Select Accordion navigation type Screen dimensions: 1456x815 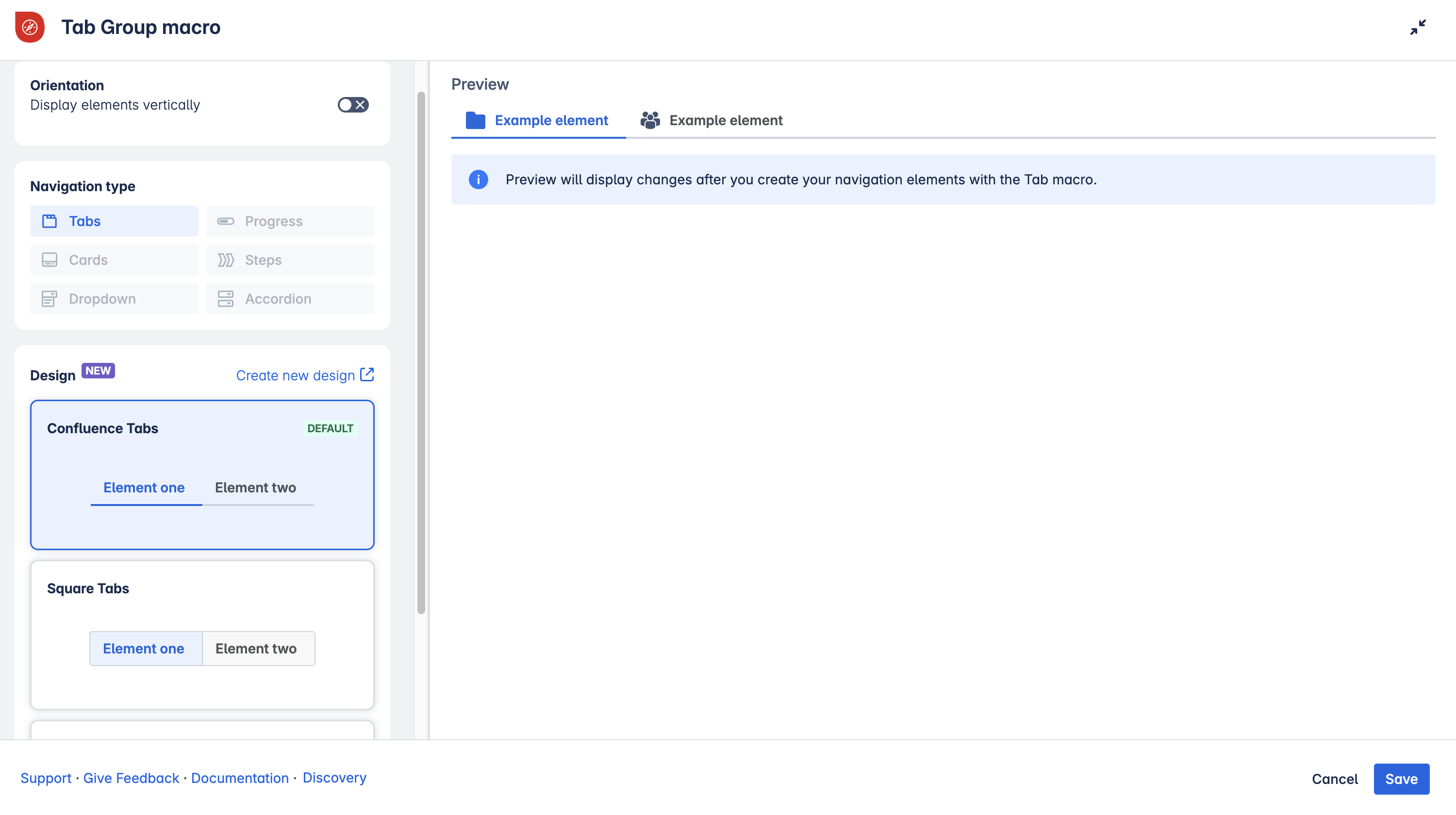(290, 299)
